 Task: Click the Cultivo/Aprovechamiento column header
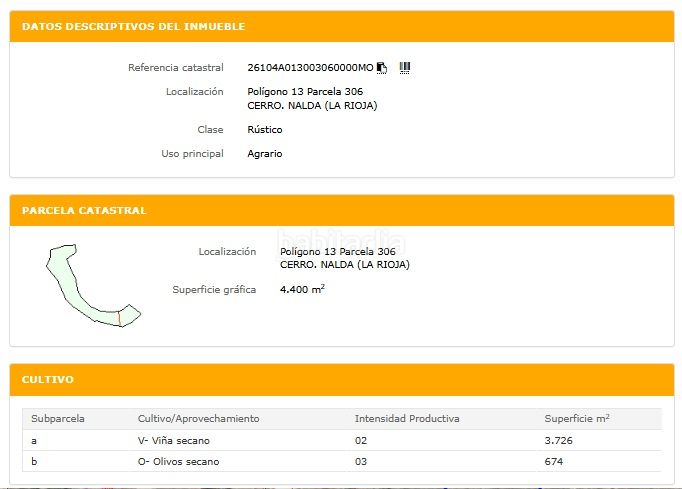pyautogui.click(x=198, y=418)
